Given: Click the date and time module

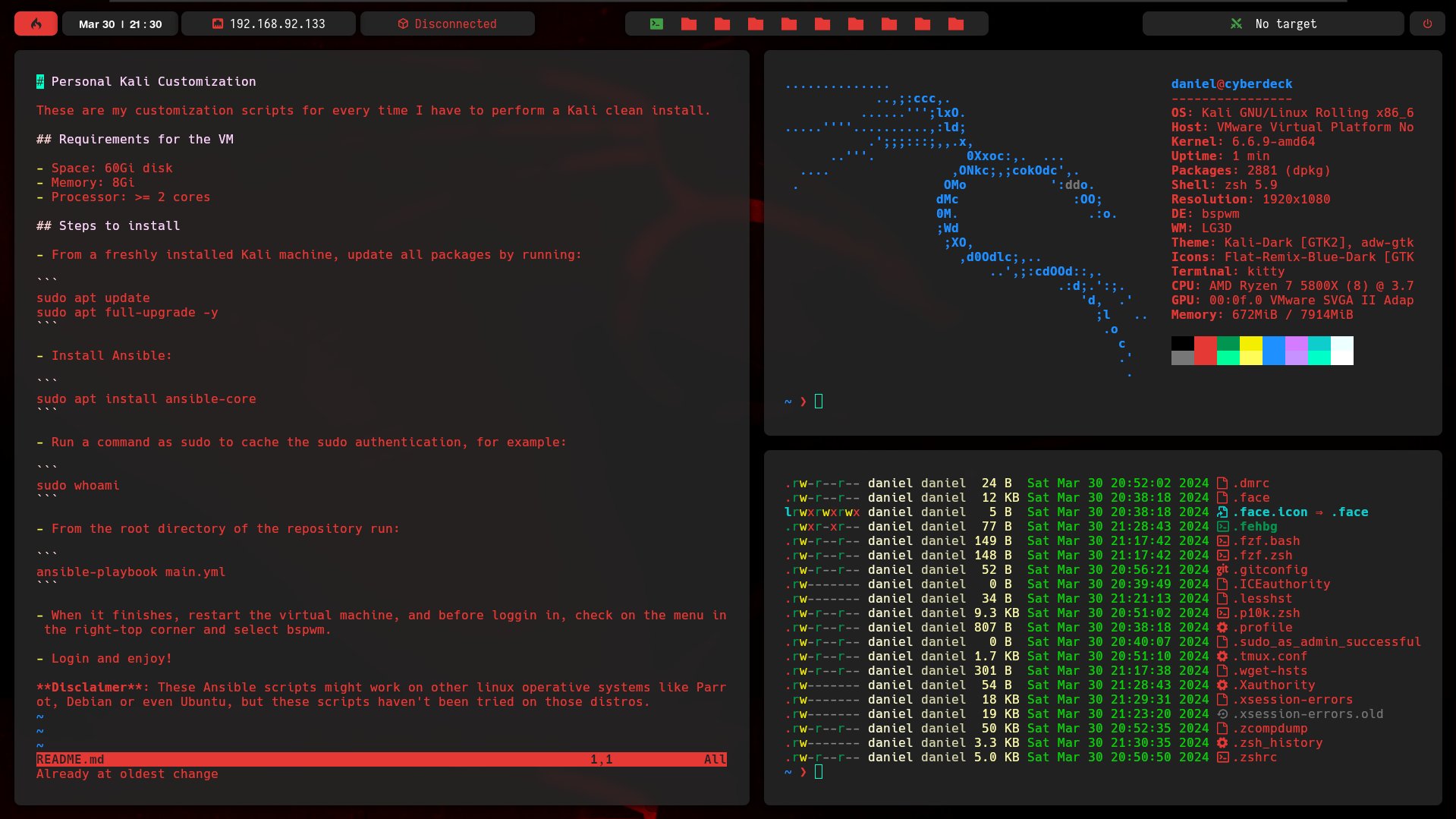Looking at the screenshot, I should (x=120, y=24).
